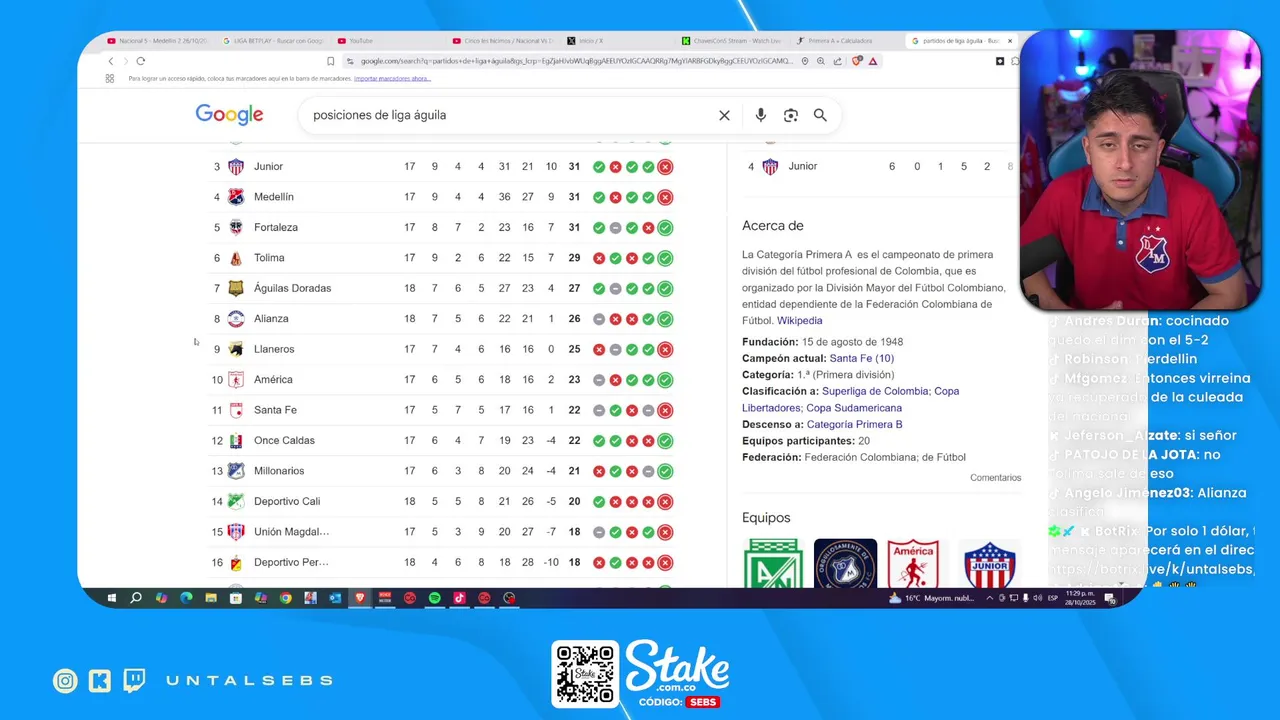Open the Brave browser taskbar icon
Viewport: 1280px width, 720px height.
pos(360,598)
